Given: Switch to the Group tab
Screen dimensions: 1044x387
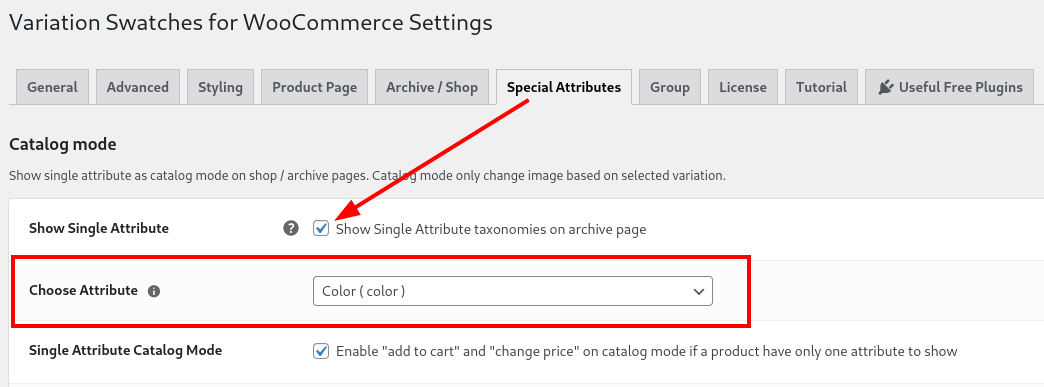Looking at the screenshot, I should [670, 87].
